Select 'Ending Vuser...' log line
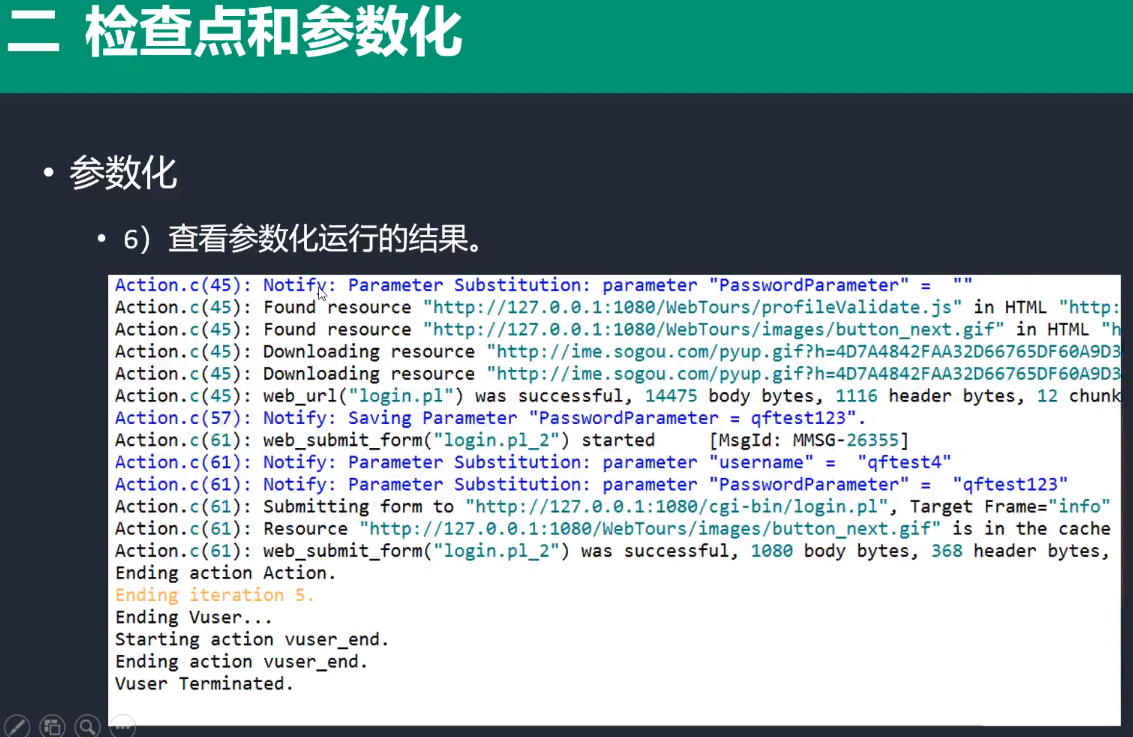Image resolution: width=1133 pixels, height=737 pixels. point(193,618)
